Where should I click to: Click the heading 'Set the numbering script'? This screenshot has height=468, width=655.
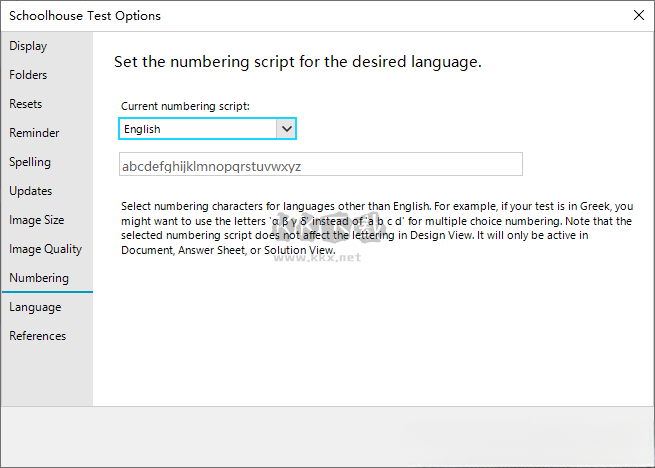(x=298, y=62)
